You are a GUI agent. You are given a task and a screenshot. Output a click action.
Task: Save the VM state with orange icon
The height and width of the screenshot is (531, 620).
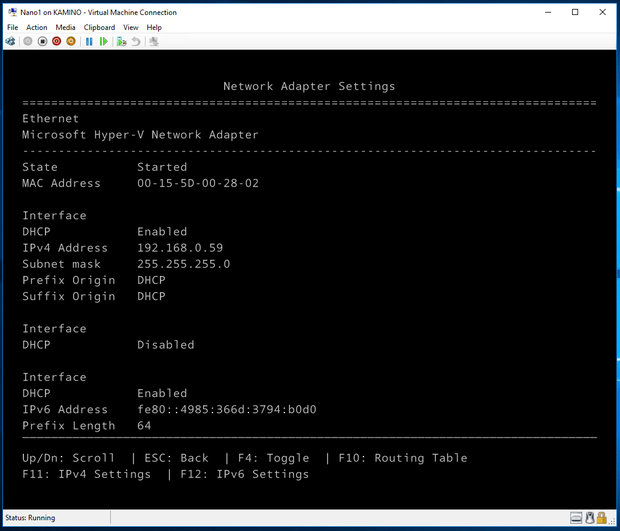point(71,41)
